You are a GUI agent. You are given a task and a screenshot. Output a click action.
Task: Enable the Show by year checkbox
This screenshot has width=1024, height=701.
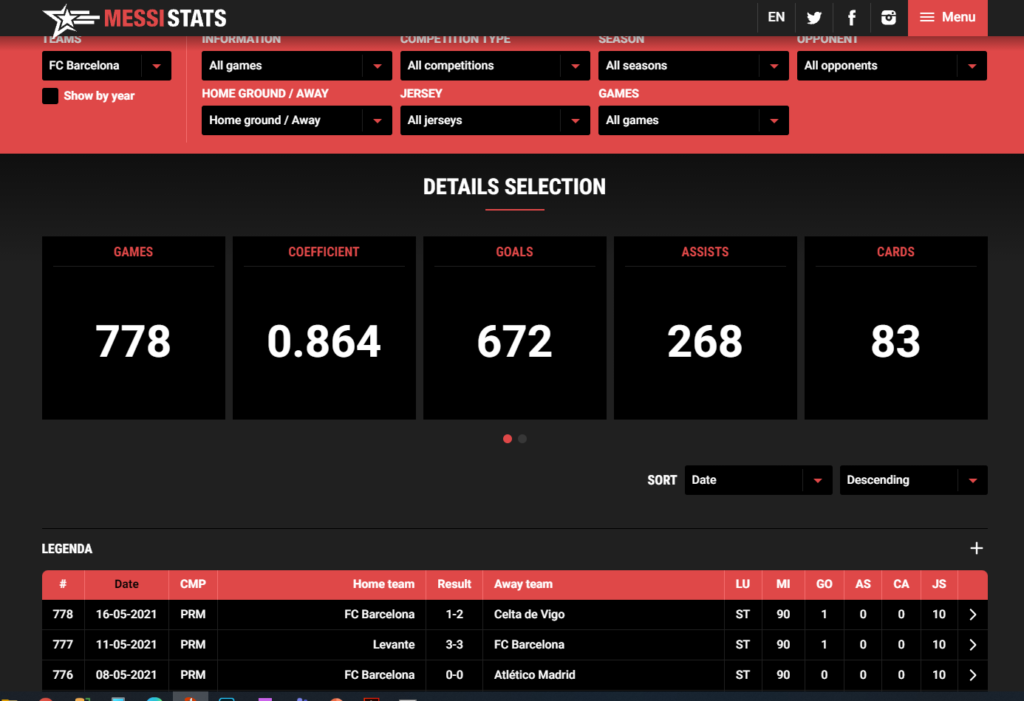point(50,96)
